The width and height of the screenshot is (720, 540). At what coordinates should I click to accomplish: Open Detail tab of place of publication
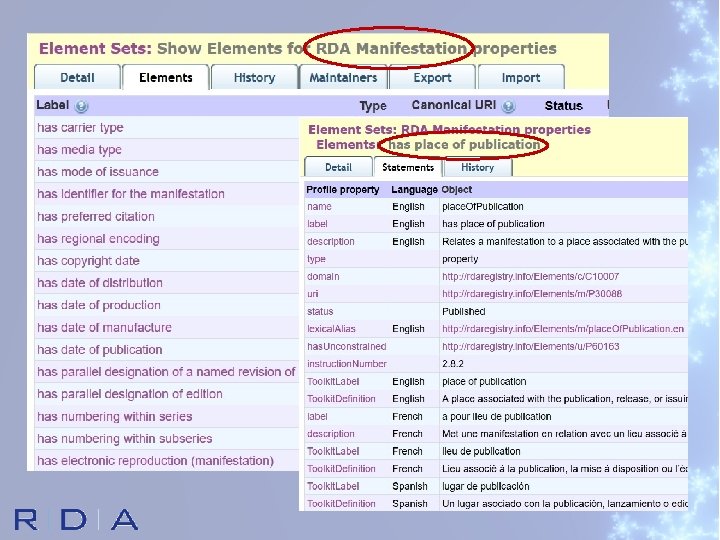[338, 167]
